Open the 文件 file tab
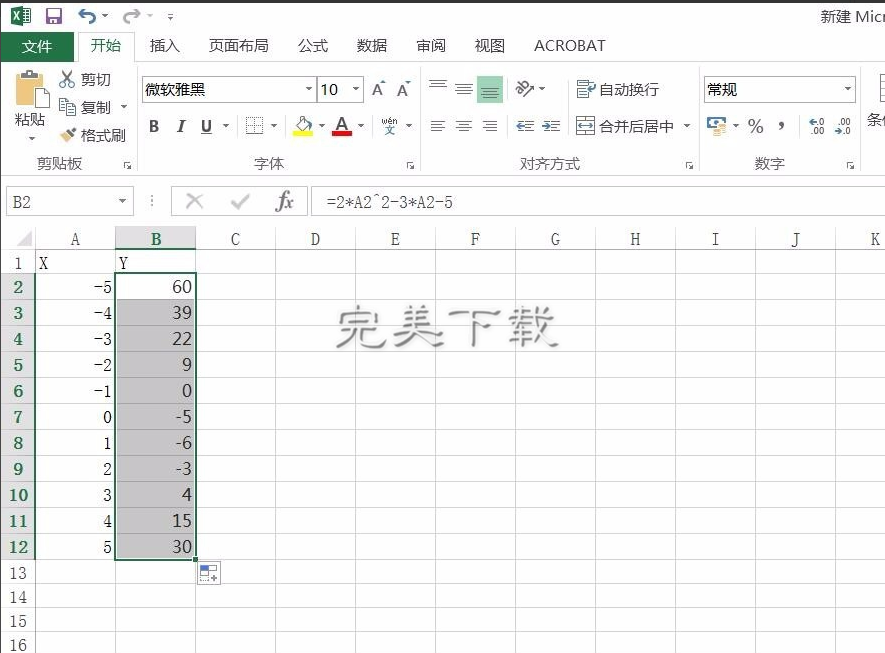 tap(37, 46)
